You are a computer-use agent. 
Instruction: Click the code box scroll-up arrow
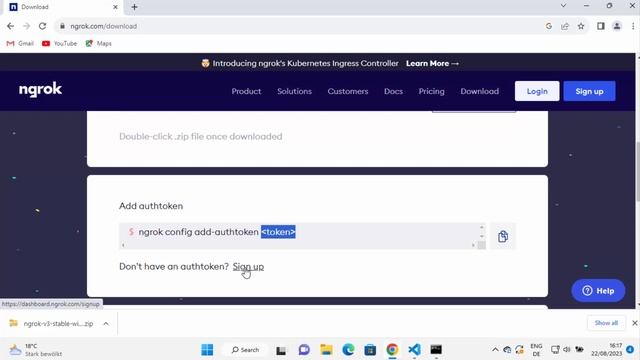pos(482,227)
